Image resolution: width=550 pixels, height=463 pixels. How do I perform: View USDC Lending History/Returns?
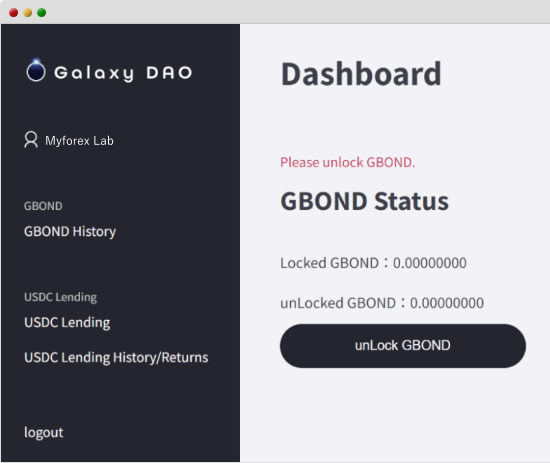116,357
